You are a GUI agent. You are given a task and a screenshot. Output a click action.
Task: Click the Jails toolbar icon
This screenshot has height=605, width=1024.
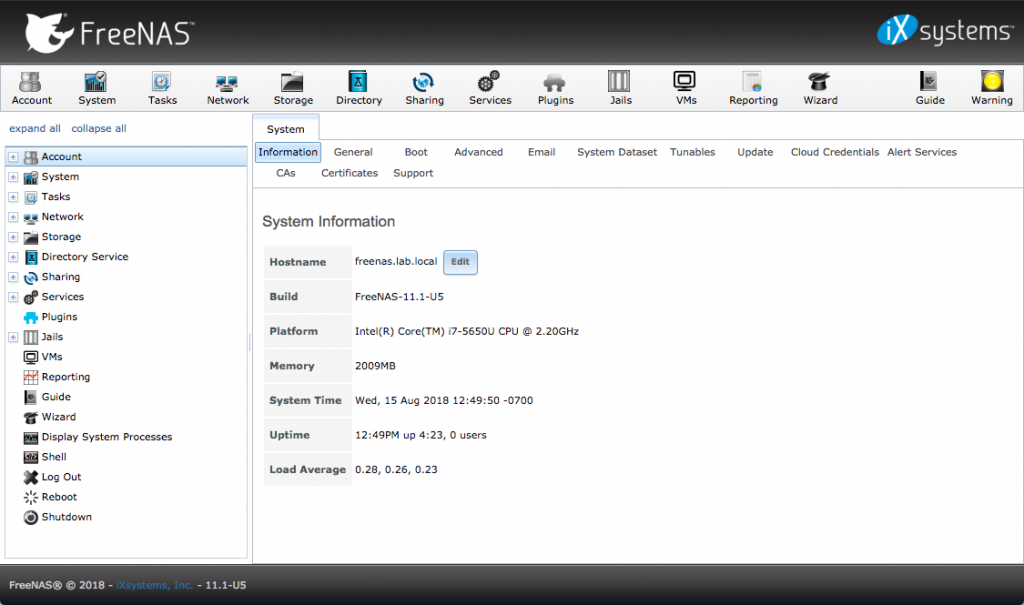620,87
